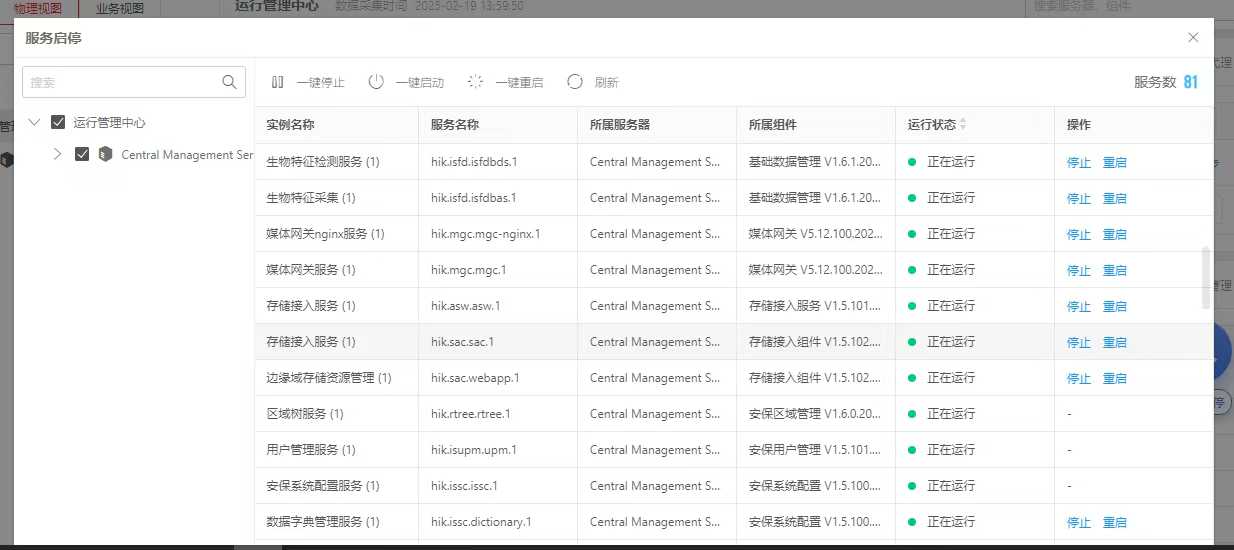Click the one-key start (一键启动) power icon
The width and height of the screenshot is (1234, 550).
click(376, 82)
